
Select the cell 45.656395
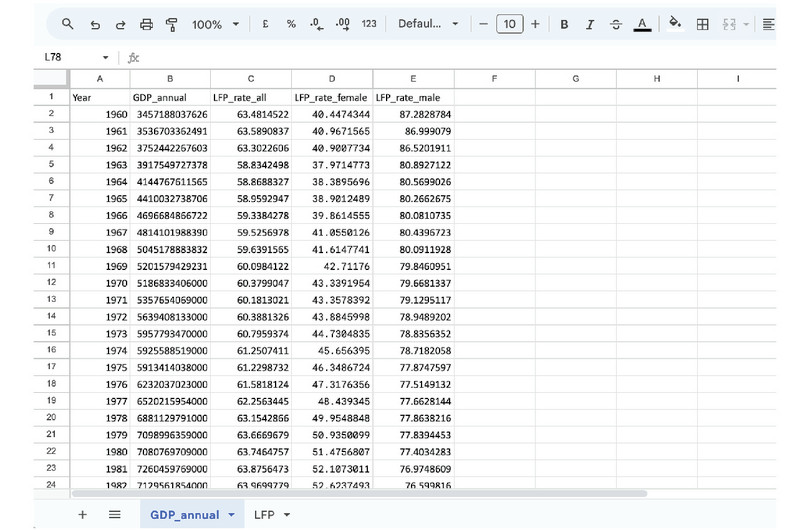point(332,350)
